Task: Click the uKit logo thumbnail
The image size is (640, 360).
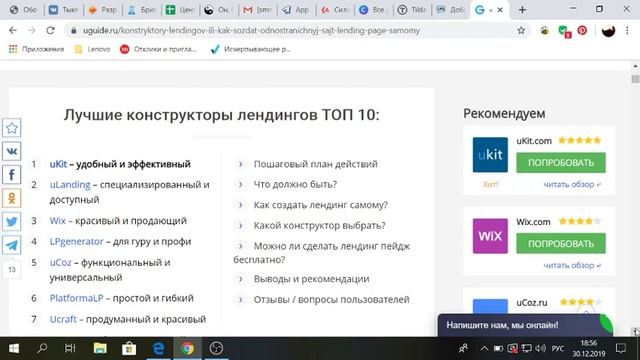Action: pos(490,155)
